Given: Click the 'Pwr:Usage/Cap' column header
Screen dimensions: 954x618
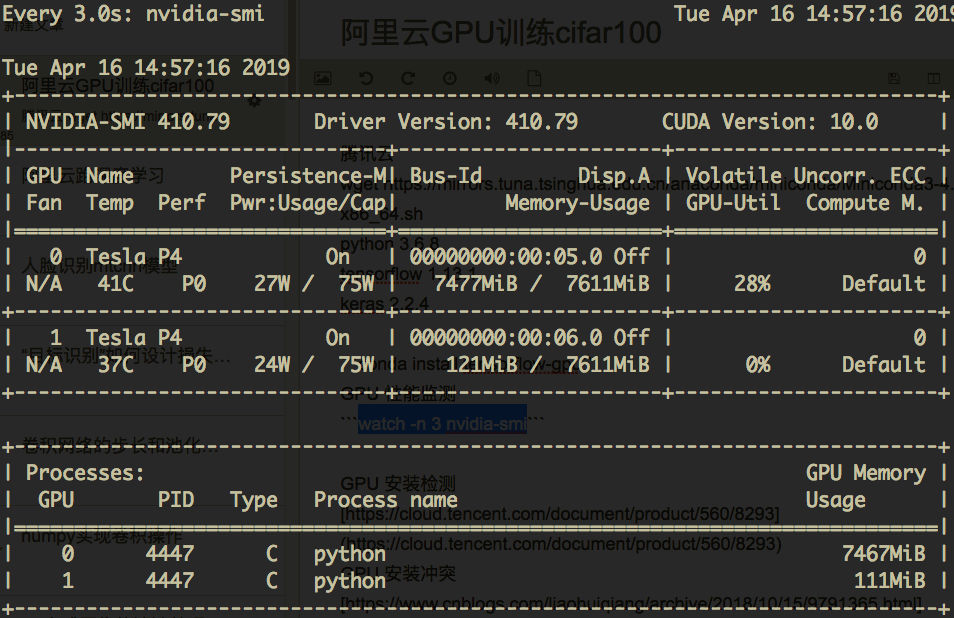Looking at the screenshot, I should pyautogui.click(x=307, y=203).
